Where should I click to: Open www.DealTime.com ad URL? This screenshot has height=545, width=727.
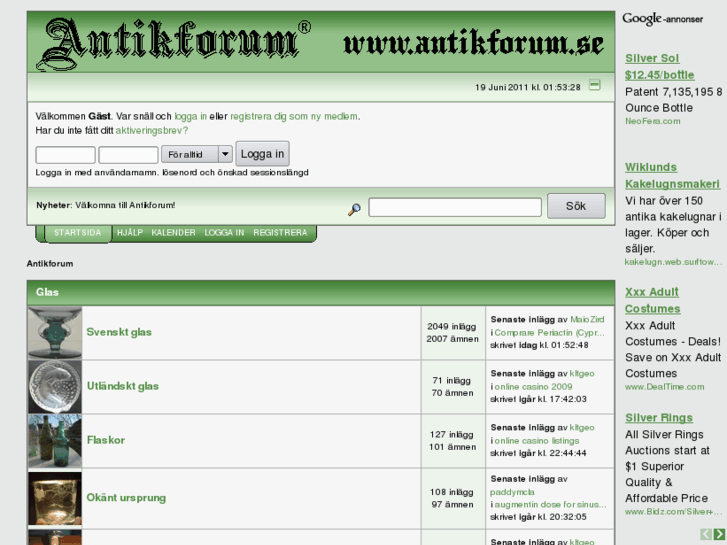tap(664, 386)
